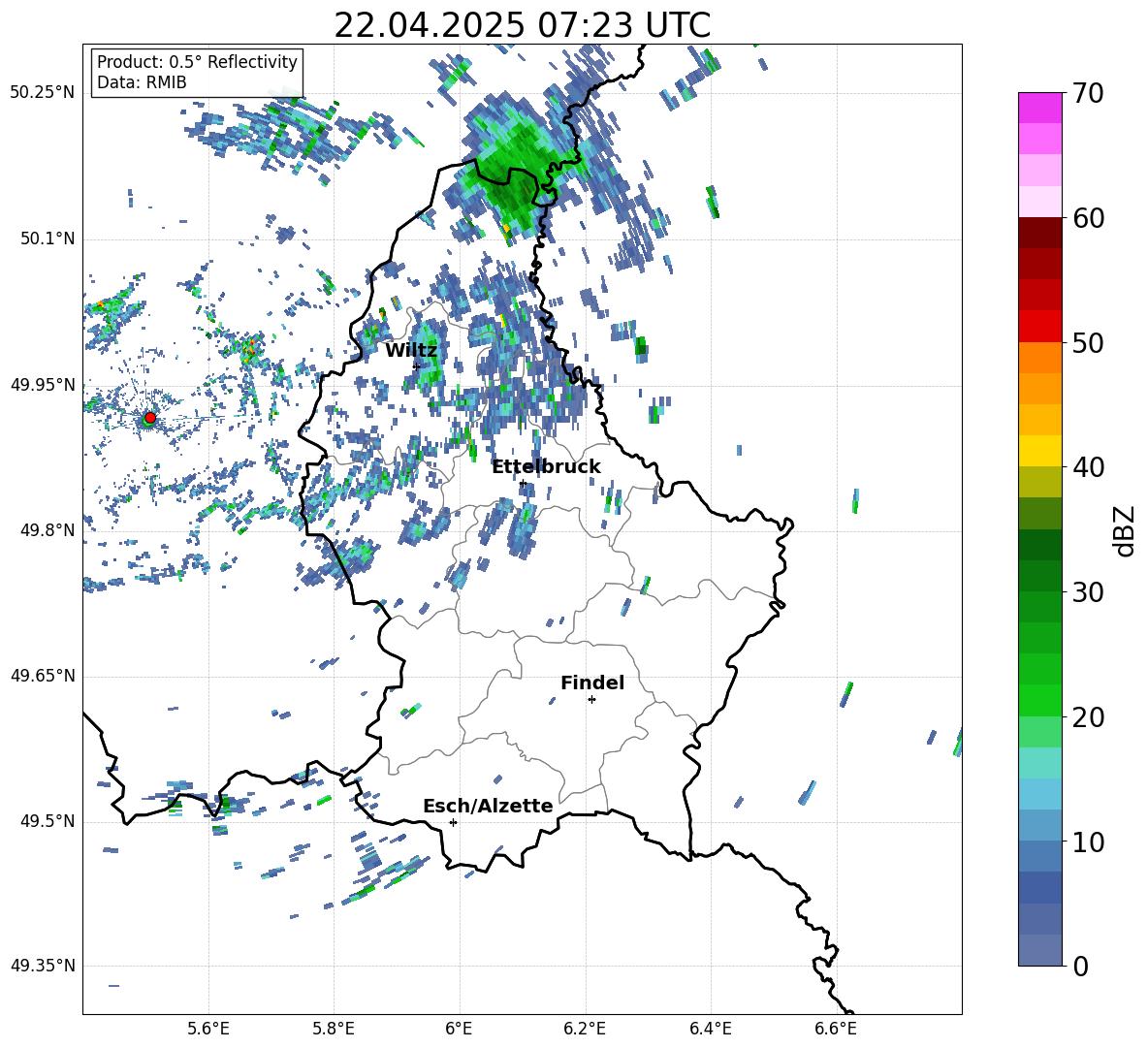
Task: Click the 6°E longitude label
Action: click(459, 1029)
